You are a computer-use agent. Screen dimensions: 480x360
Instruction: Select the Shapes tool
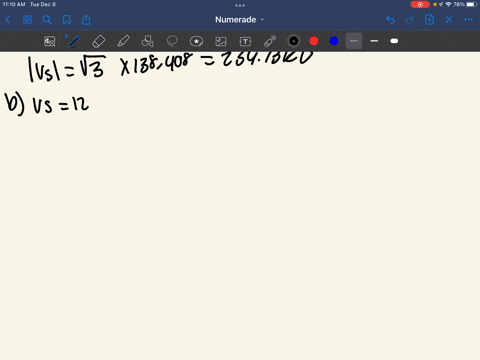[147, 41]
